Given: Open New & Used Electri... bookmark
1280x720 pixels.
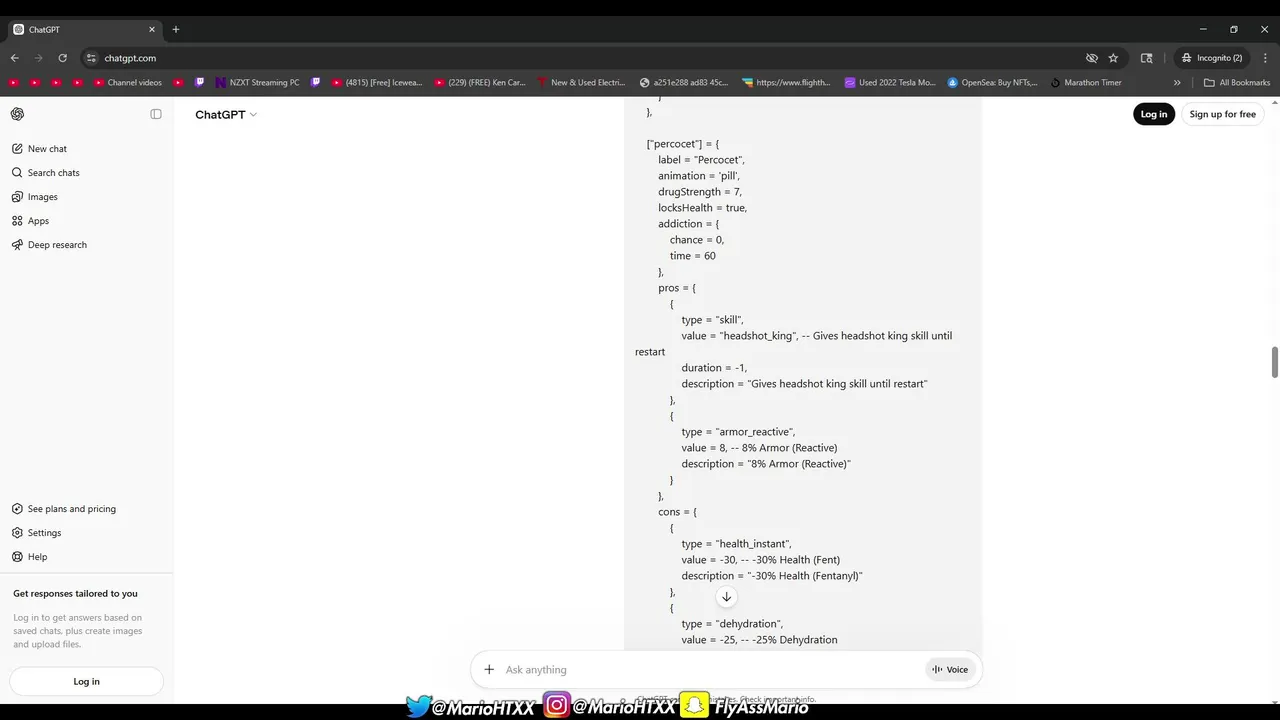Looking at the screenshot, I should point(581,83).
